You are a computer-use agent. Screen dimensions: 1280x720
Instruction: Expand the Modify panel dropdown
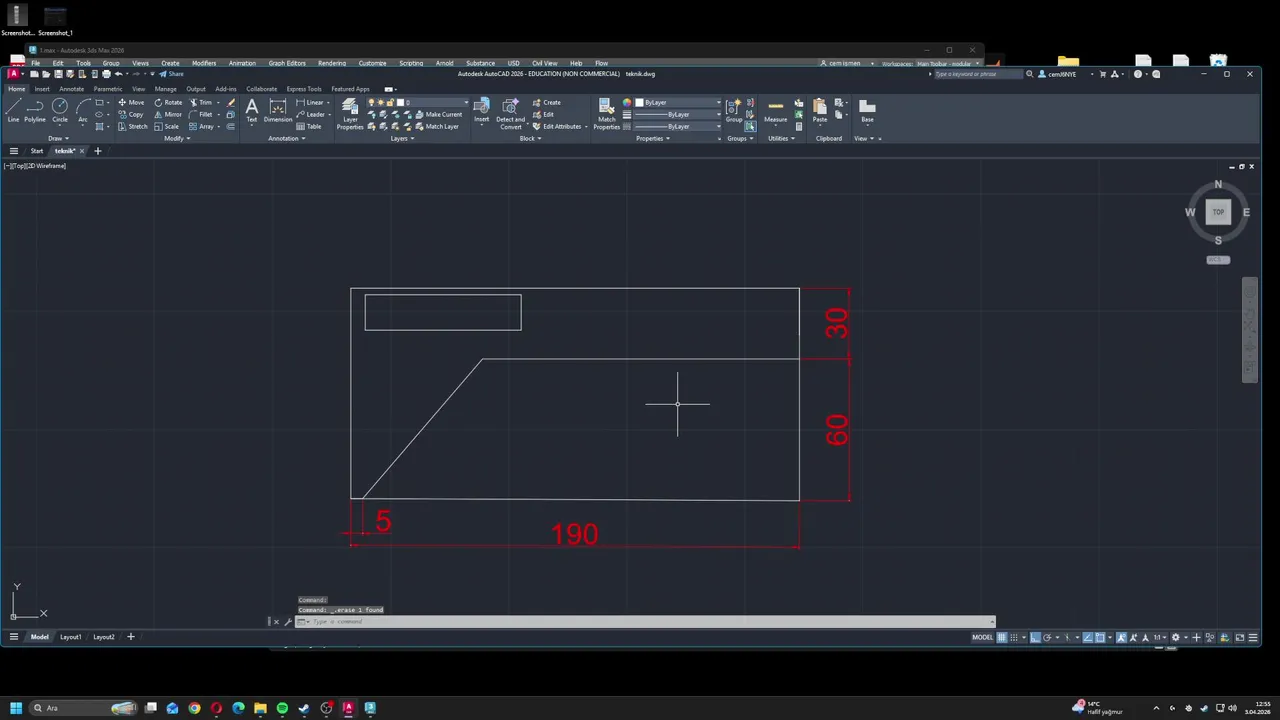coord(177,139)
